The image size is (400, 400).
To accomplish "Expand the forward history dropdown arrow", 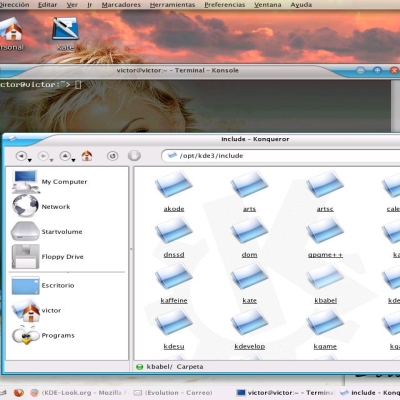I will tap(52, 160).
